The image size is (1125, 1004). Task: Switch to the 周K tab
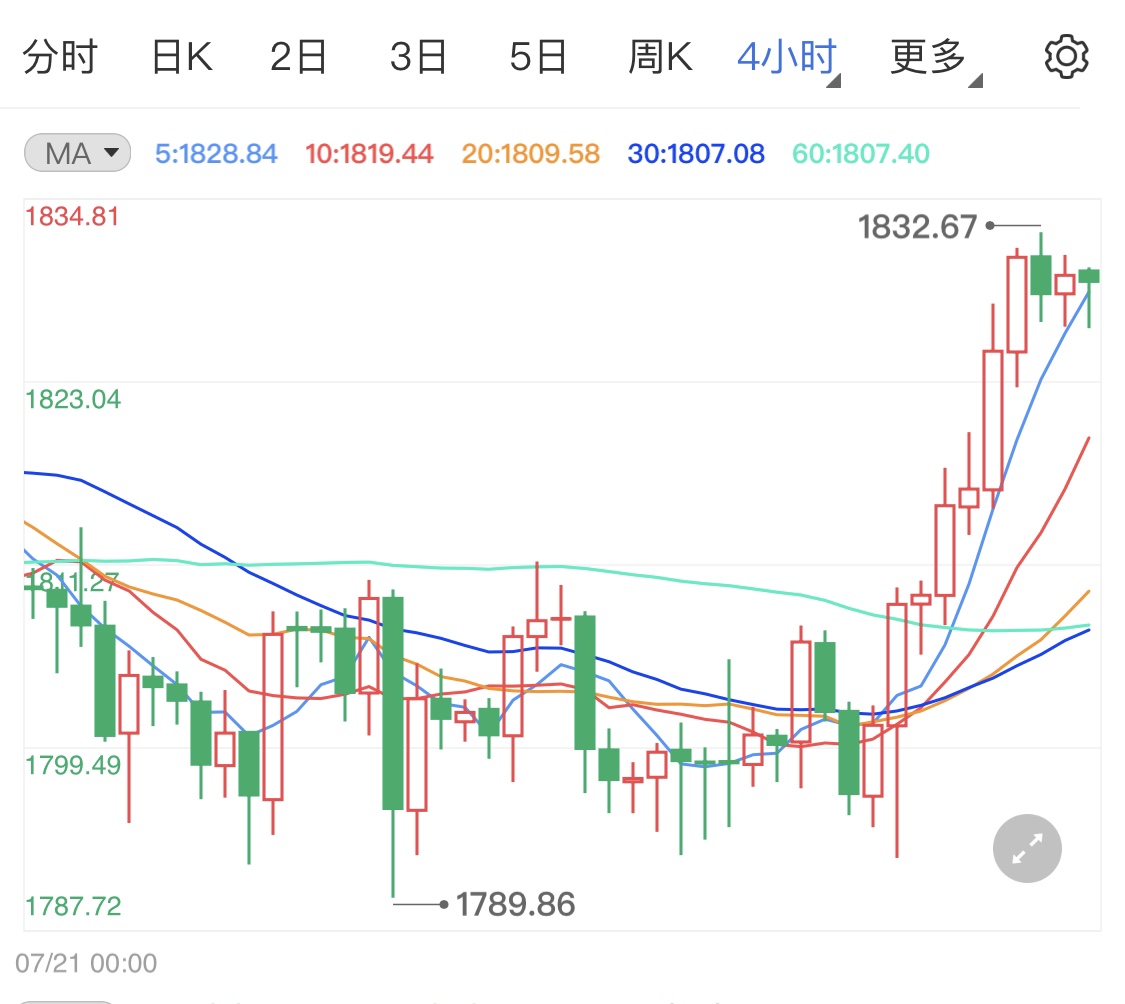(x=660, y=57)
